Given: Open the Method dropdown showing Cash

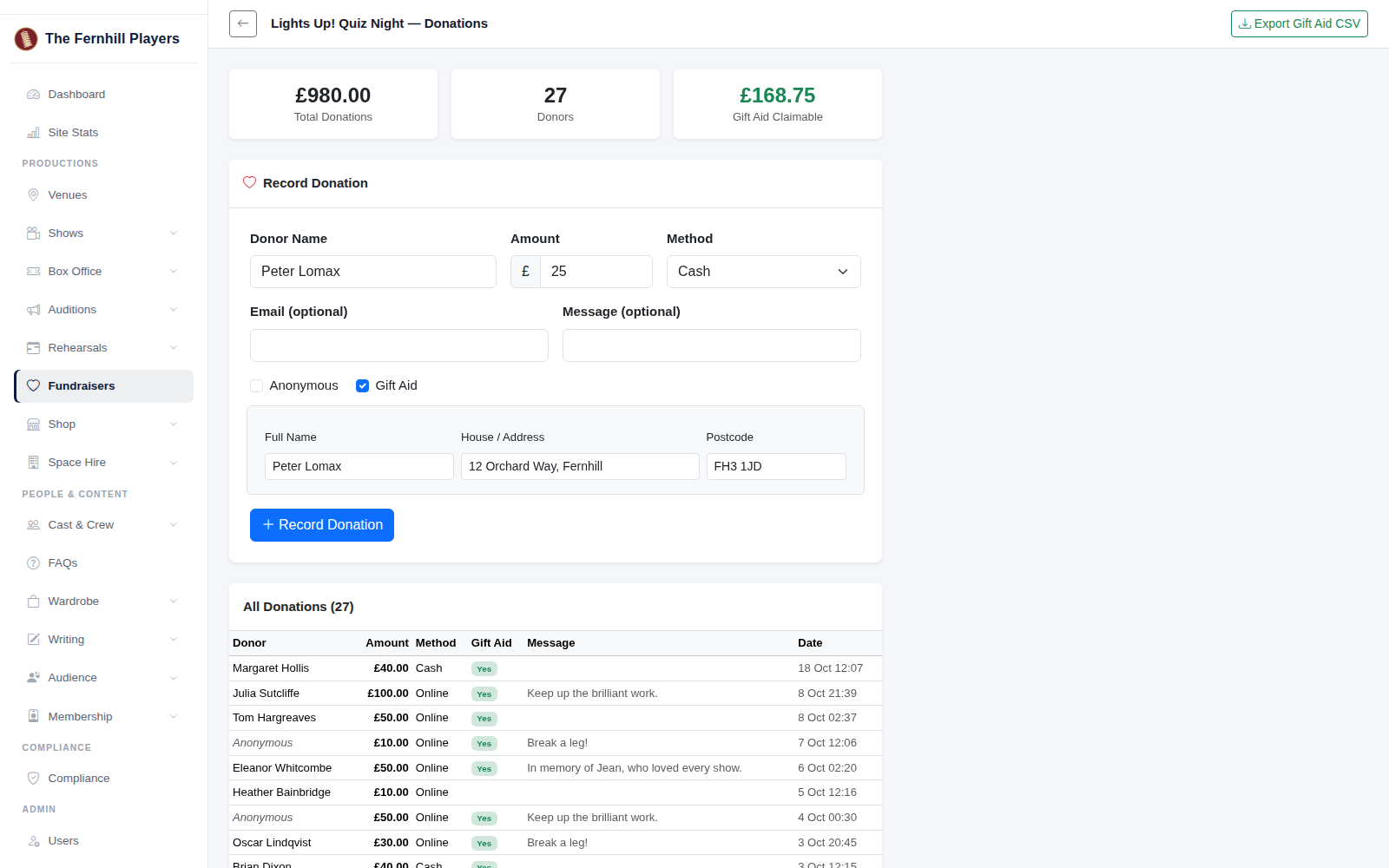Looking at the screenshot, I should pyautogui.click(x=764, y=272).
